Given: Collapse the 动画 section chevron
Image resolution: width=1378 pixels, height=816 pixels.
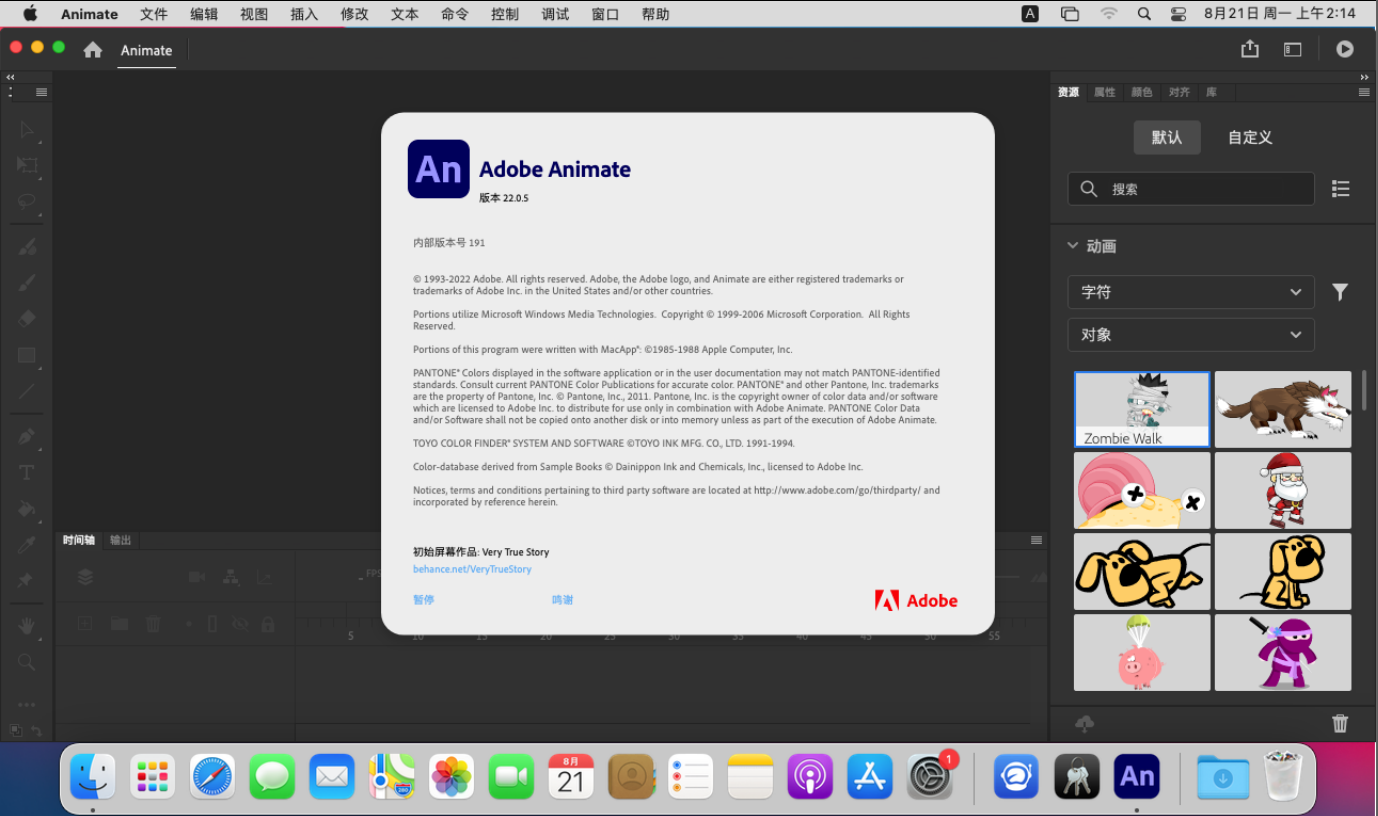Looking at the screenshot, I should 1073,245.
